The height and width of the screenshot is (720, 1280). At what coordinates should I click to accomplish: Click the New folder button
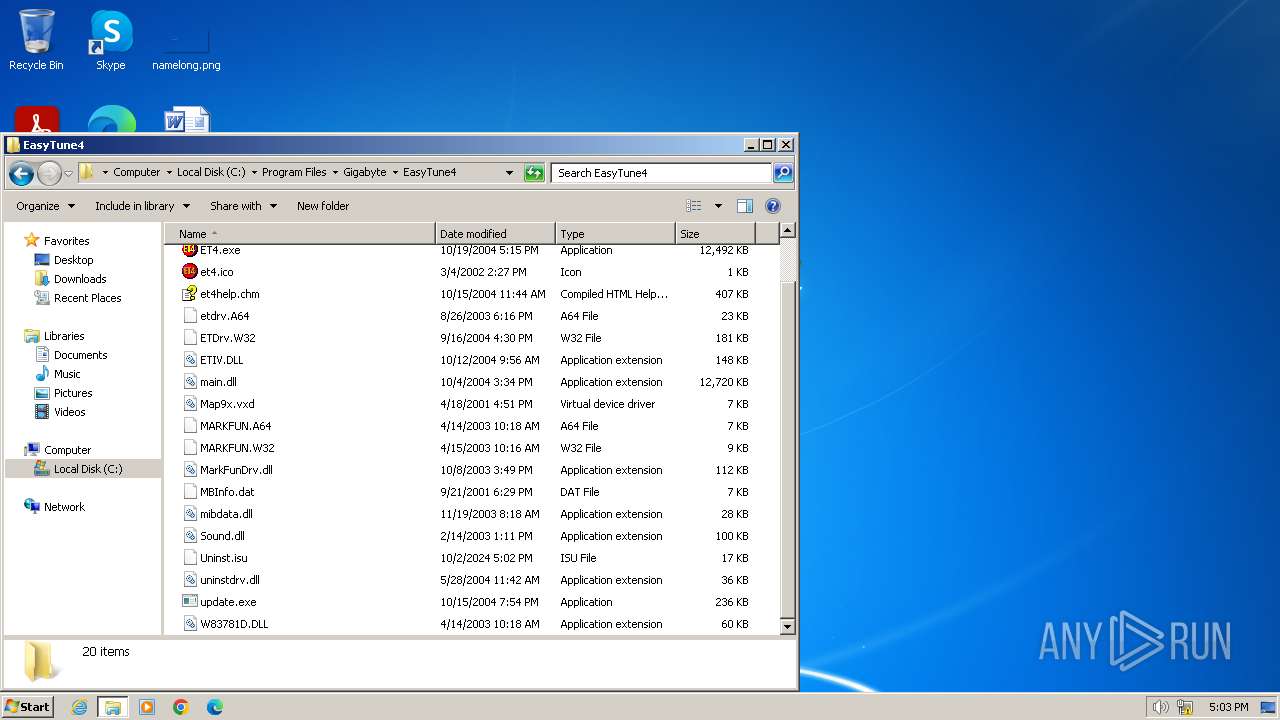tap(323, 206)
